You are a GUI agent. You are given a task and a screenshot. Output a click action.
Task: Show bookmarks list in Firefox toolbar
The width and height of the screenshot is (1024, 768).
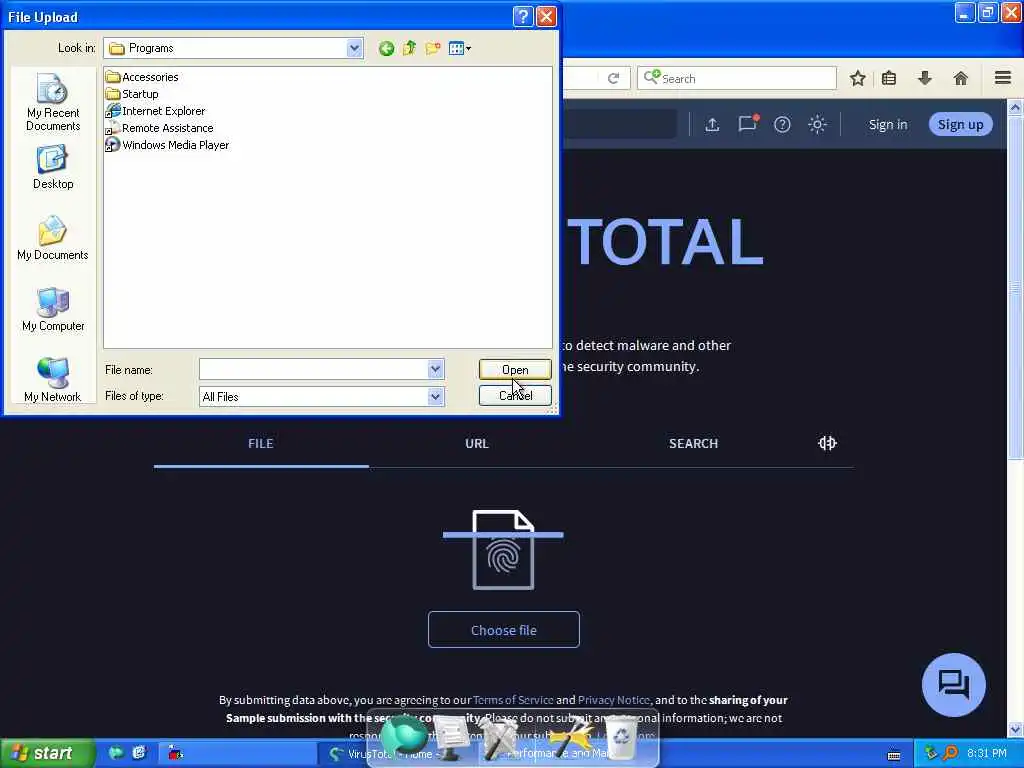click(x=889, y=79)
